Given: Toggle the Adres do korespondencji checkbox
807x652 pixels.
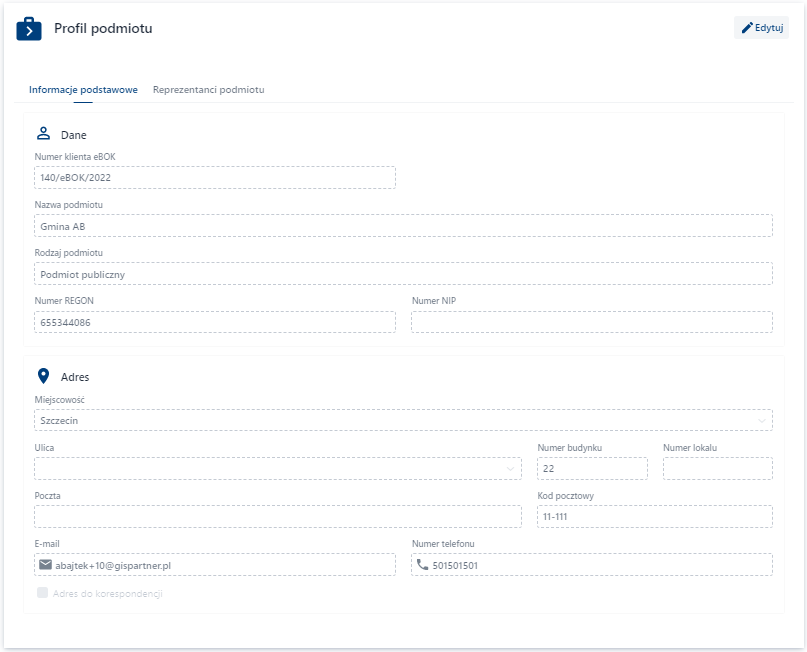Looking at the screenshot, I should (x=42, y=593).
